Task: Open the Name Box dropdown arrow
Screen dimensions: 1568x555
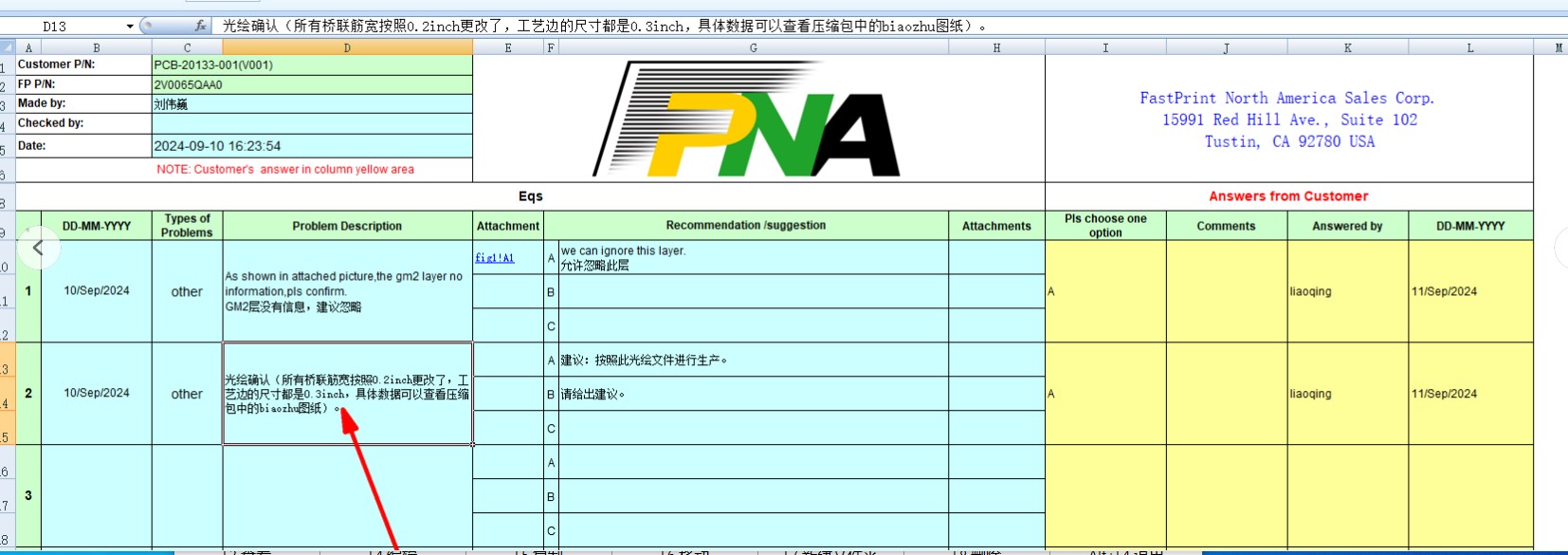Action: pos(130,26)
